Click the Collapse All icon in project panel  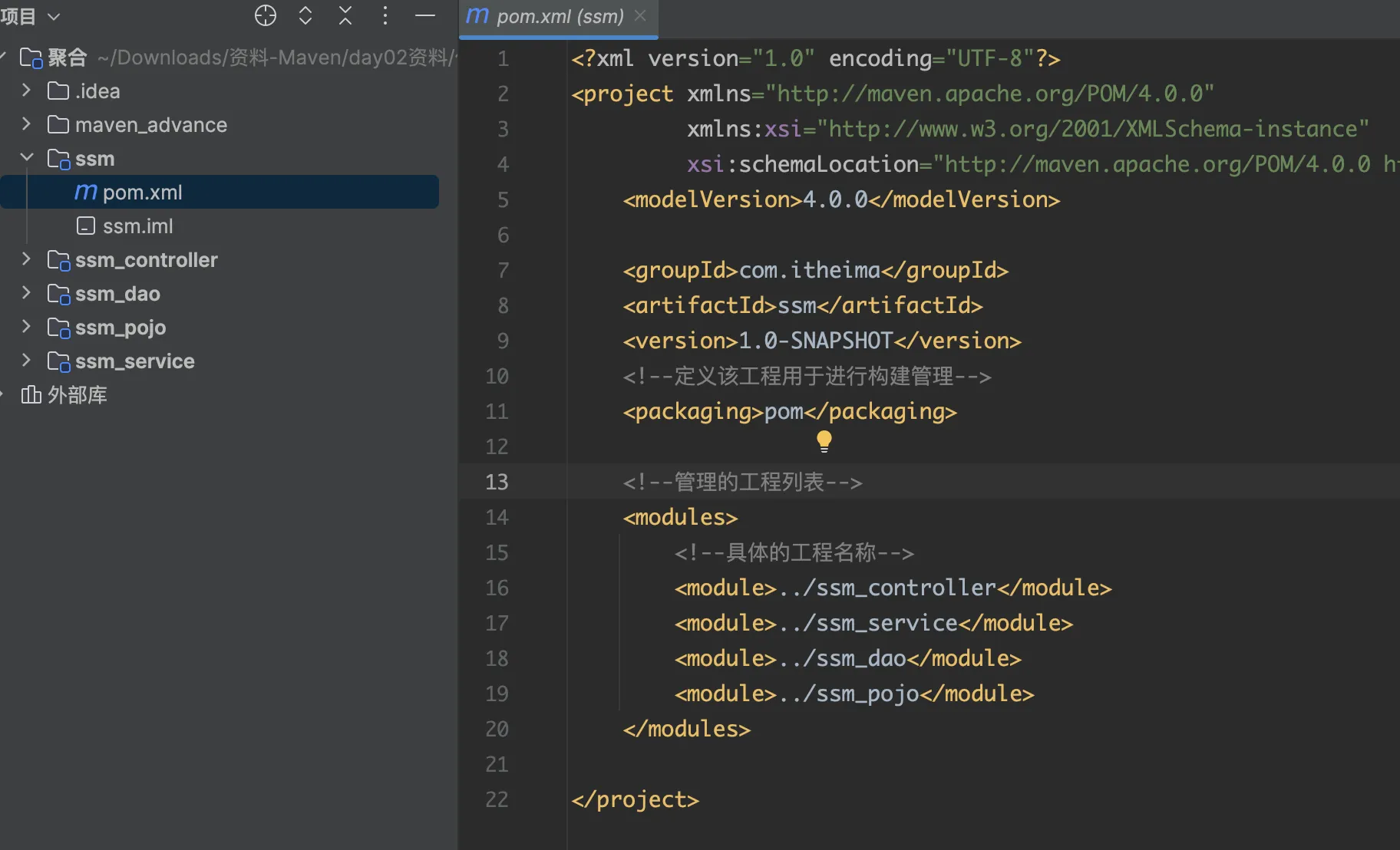[345, 15]
